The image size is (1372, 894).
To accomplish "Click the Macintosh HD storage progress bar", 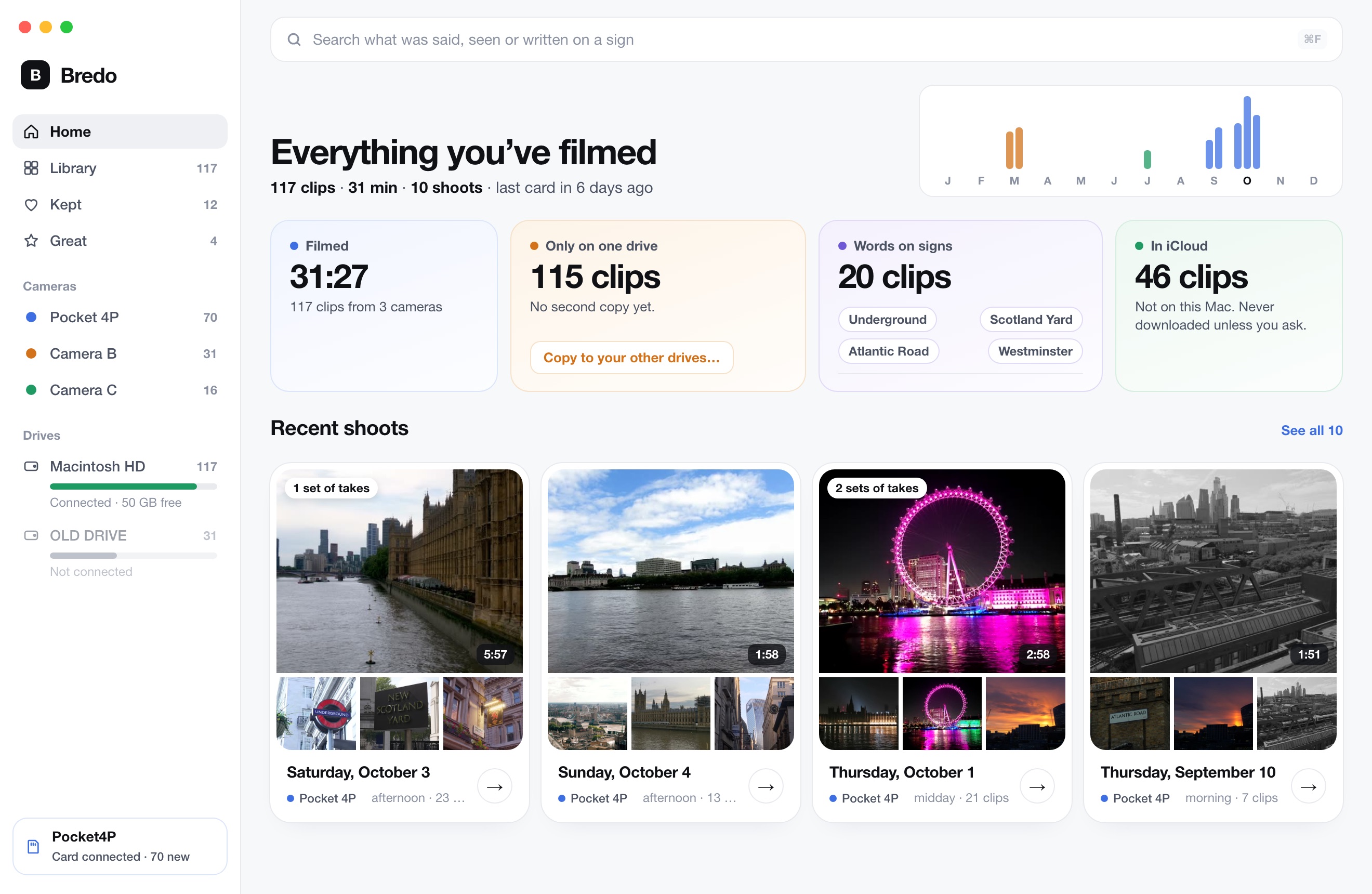I will [x=133, y=487].
